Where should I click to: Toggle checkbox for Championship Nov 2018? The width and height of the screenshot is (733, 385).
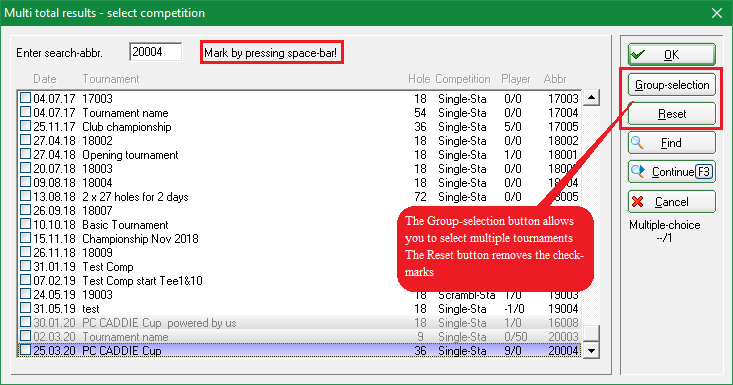point(25,238)
